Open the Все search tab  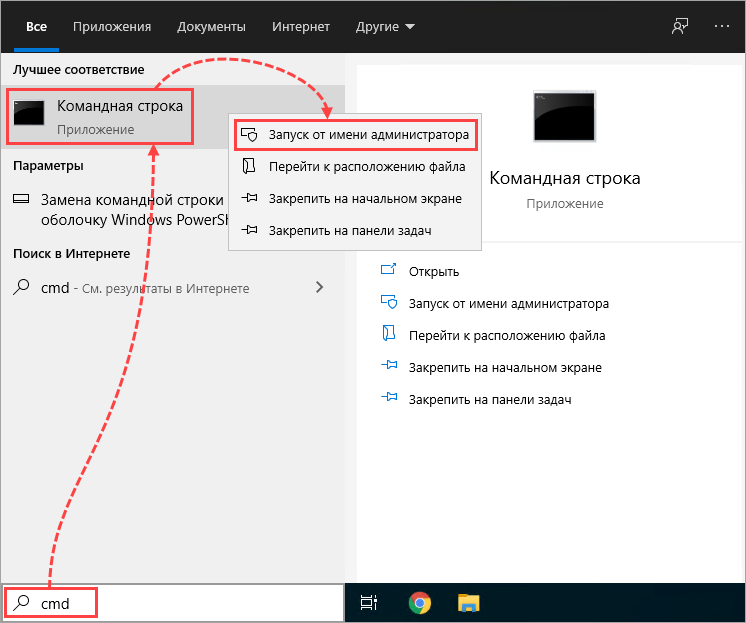click(36, 27)
